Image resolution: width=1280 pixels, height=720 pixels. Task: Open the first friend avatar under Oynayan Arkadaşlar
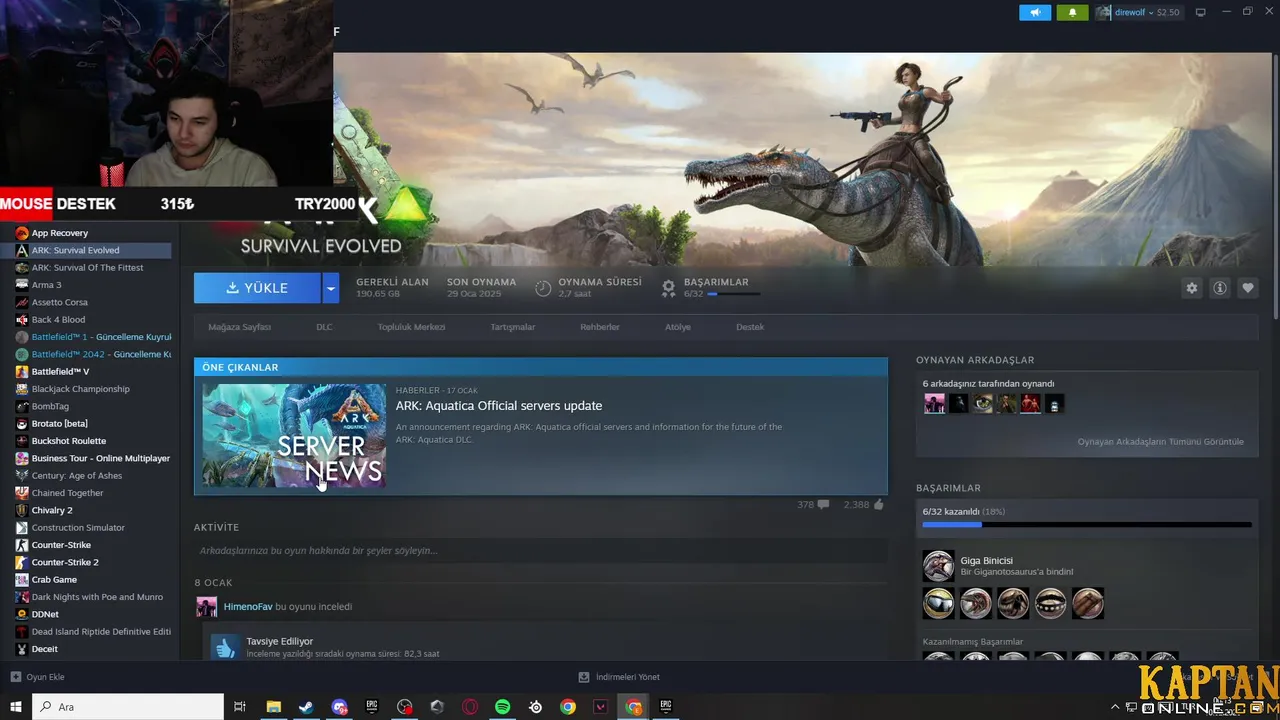tap(934, 404)
